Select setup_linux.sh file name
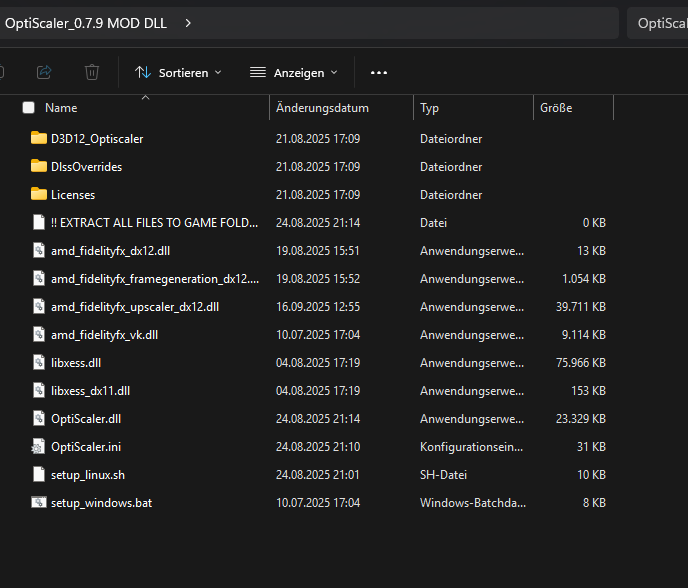The image size is (688, 588). coord(88,475)
